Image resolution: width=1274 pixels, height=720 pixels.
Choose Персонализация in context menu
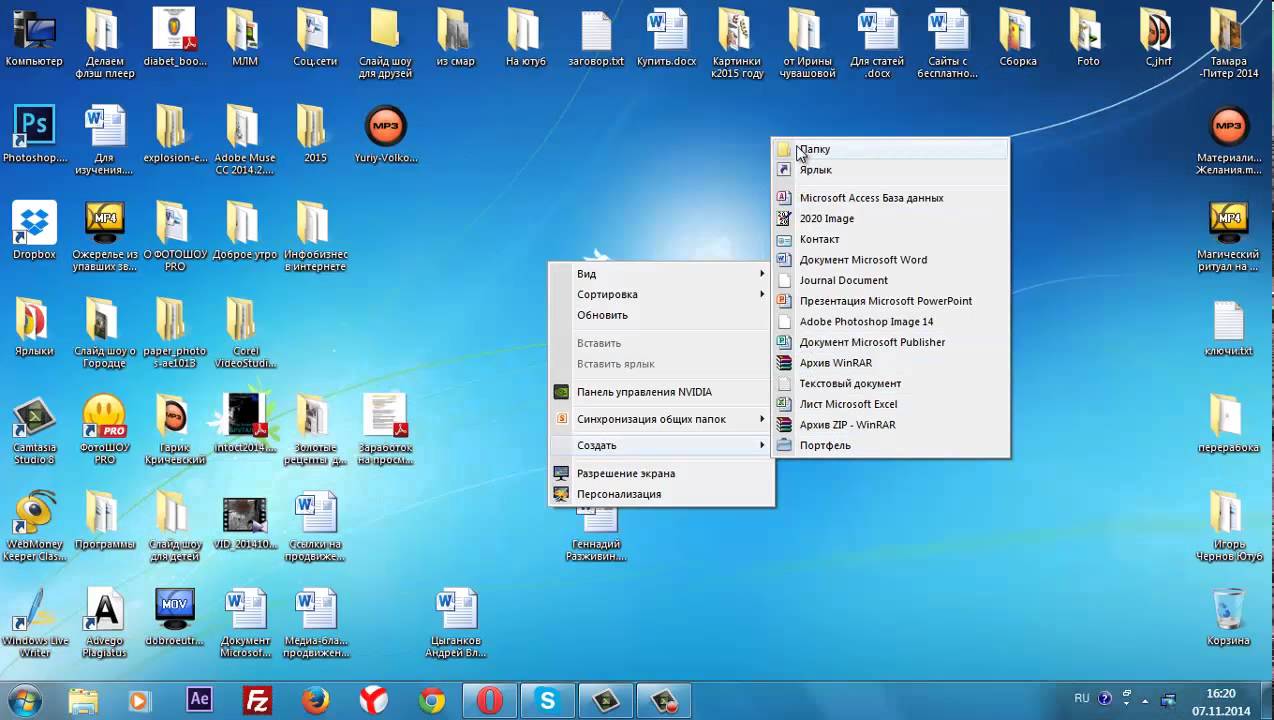662,494
